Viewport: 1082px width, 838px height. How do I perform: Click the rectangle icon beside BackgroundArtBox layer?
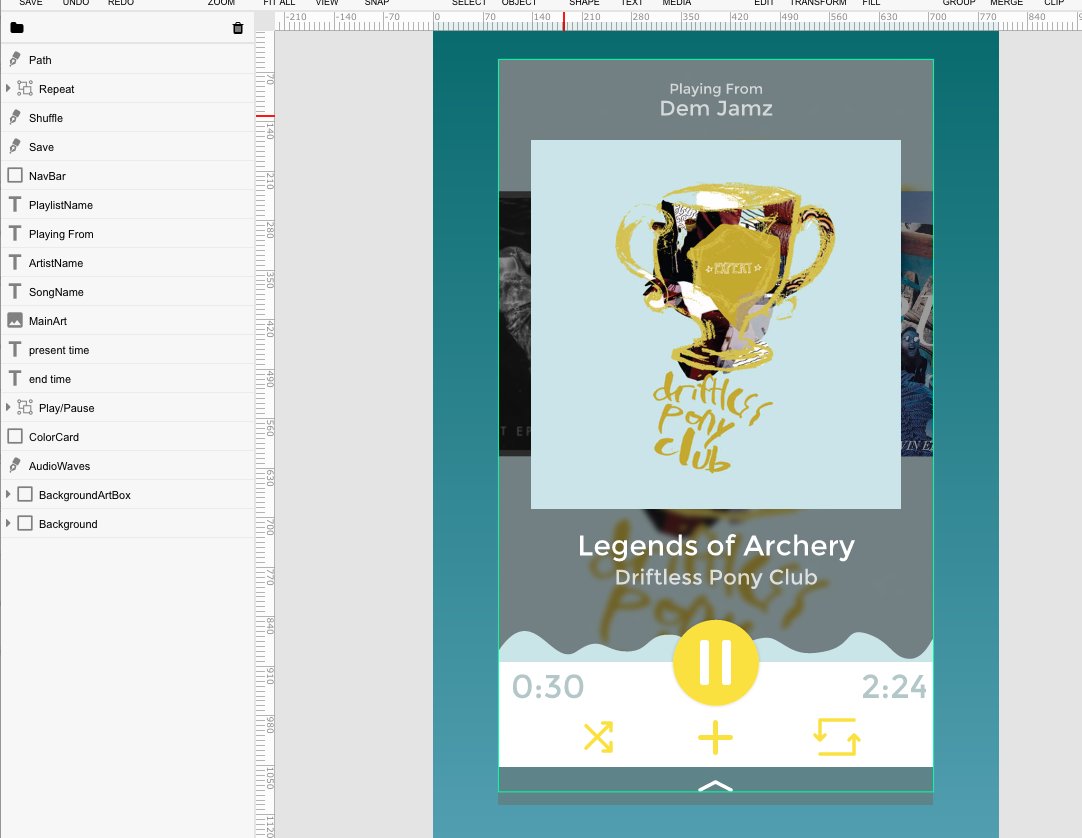tap(25, 494)
